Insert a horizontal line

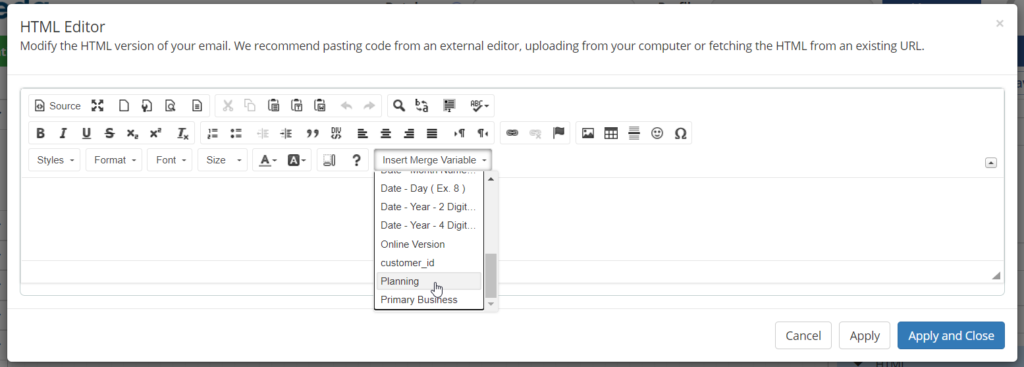(633, 133)
